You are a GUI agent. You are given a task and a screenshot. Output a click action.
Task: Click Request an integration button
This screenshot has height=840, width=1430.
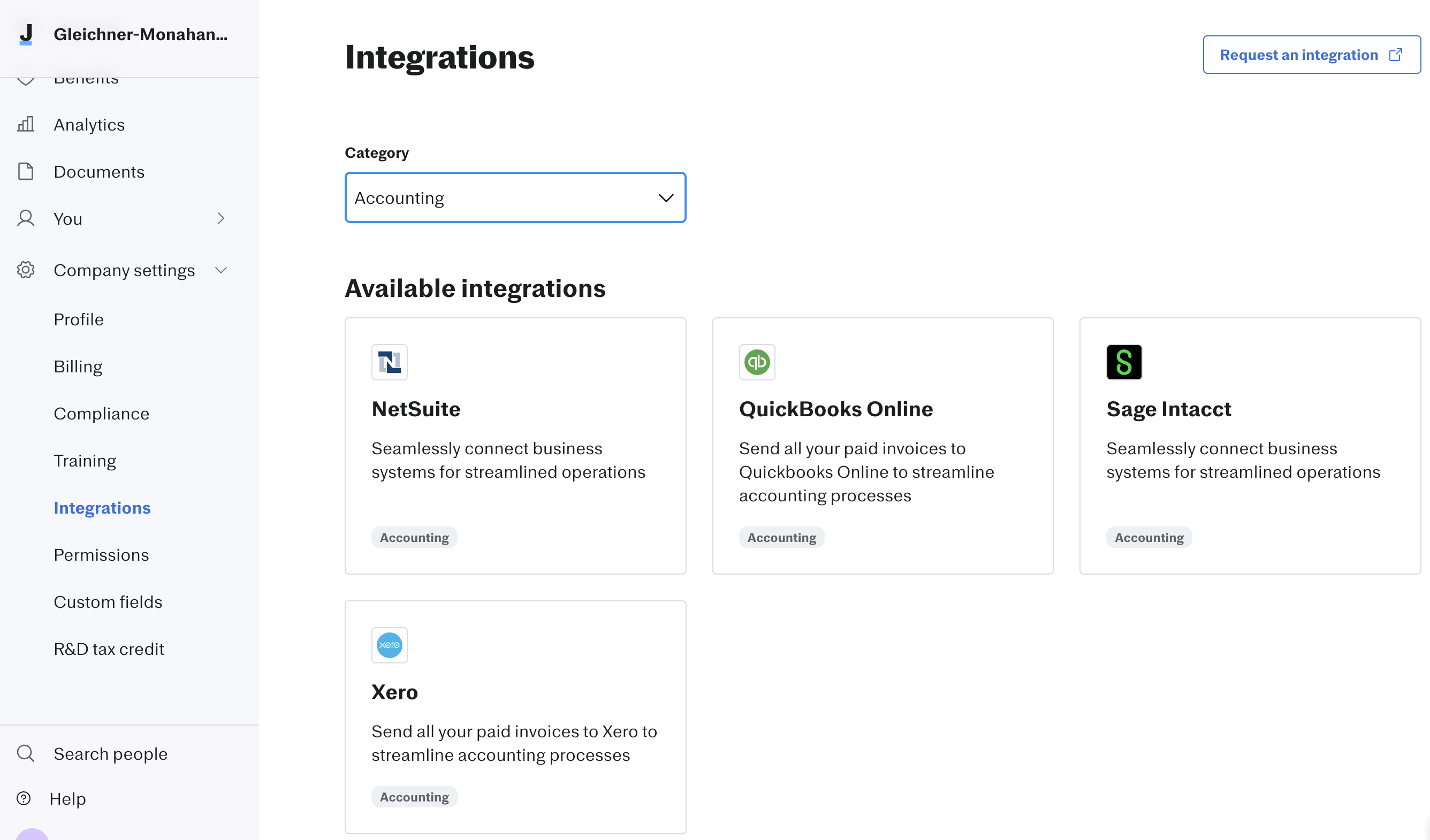(1311, 55)
